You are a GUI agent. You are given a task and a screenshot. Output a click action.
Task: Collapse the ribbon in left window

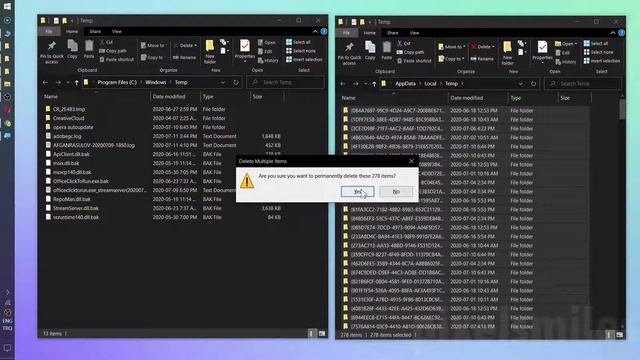(315, 31)
